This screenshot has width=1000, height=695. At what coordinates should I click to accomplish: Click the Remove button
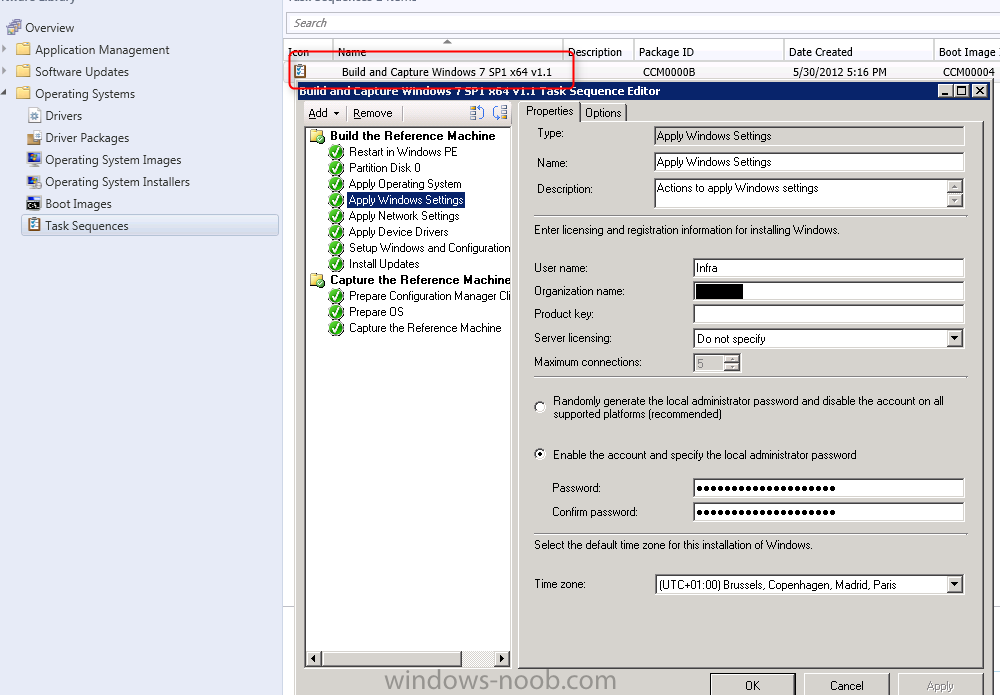(372, 113)
